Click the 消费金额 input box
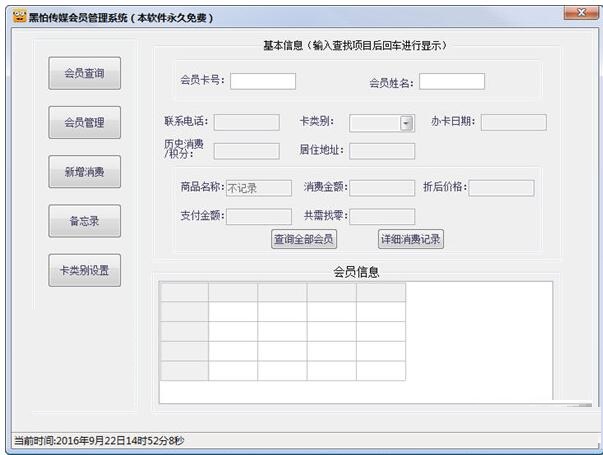This screenshot has width=603, height=455. [382, 188]
